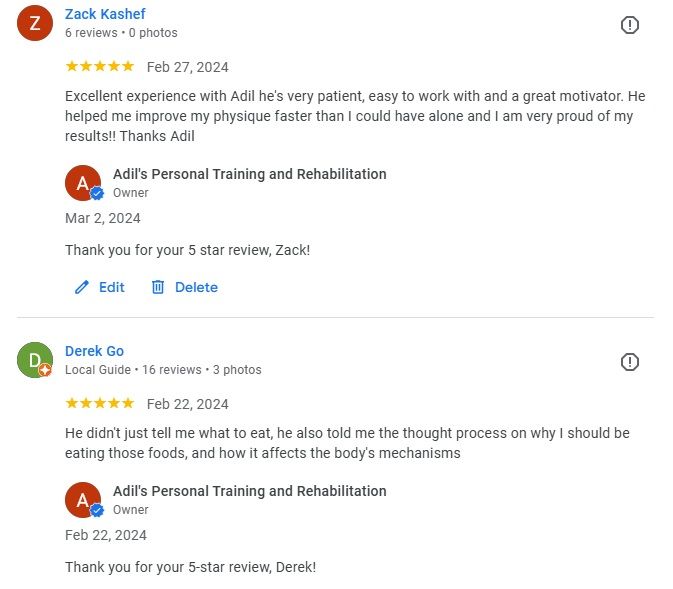Image resolution: width=673 pixels, height=589 pixels.
Task: Report Derek Go's review using the flag icon
Action: tap(630, 362)
